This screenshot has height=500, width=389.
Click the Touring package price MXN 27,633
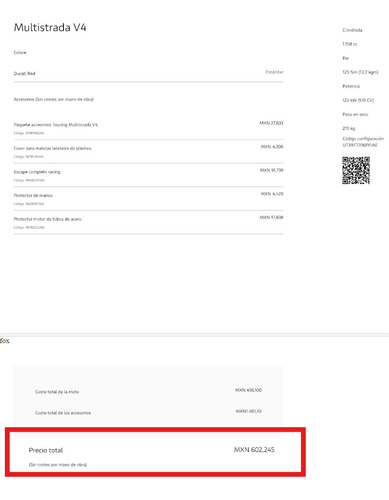(271, 123)
